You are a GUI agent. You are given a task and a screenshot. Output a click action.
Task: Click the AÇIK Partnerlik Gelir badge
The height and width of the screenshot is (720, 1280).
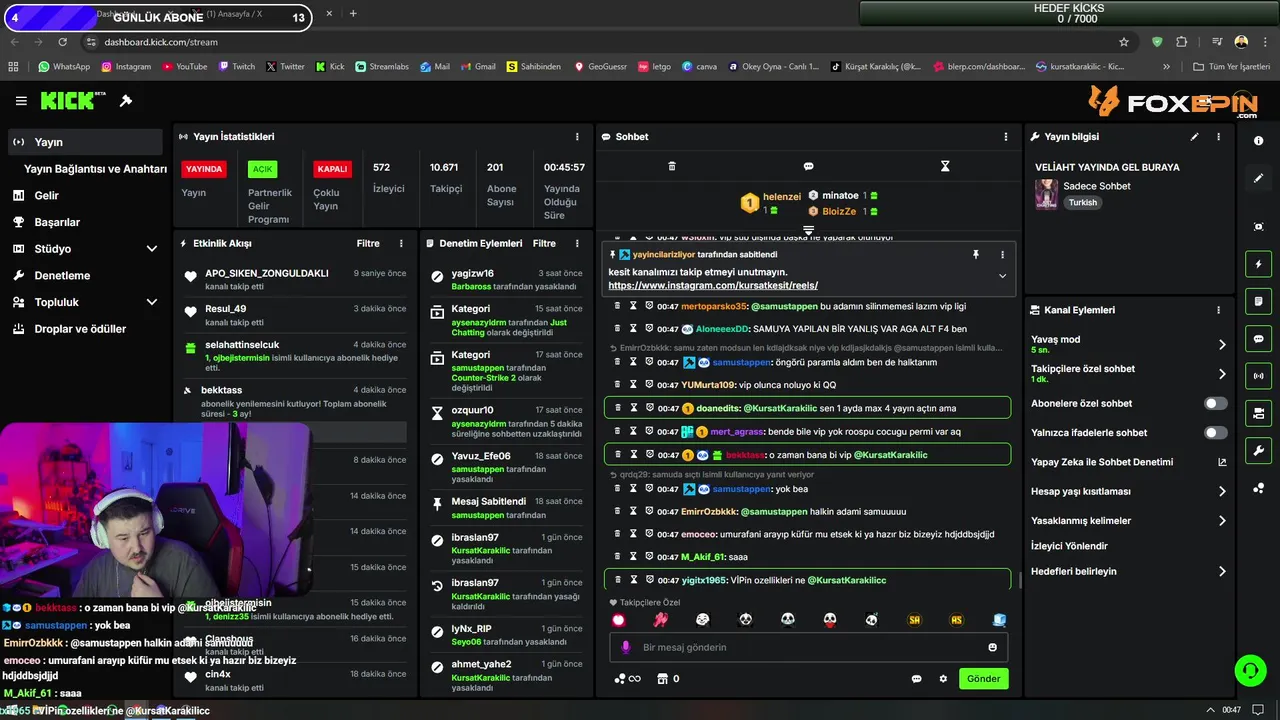tap(262, 169)
